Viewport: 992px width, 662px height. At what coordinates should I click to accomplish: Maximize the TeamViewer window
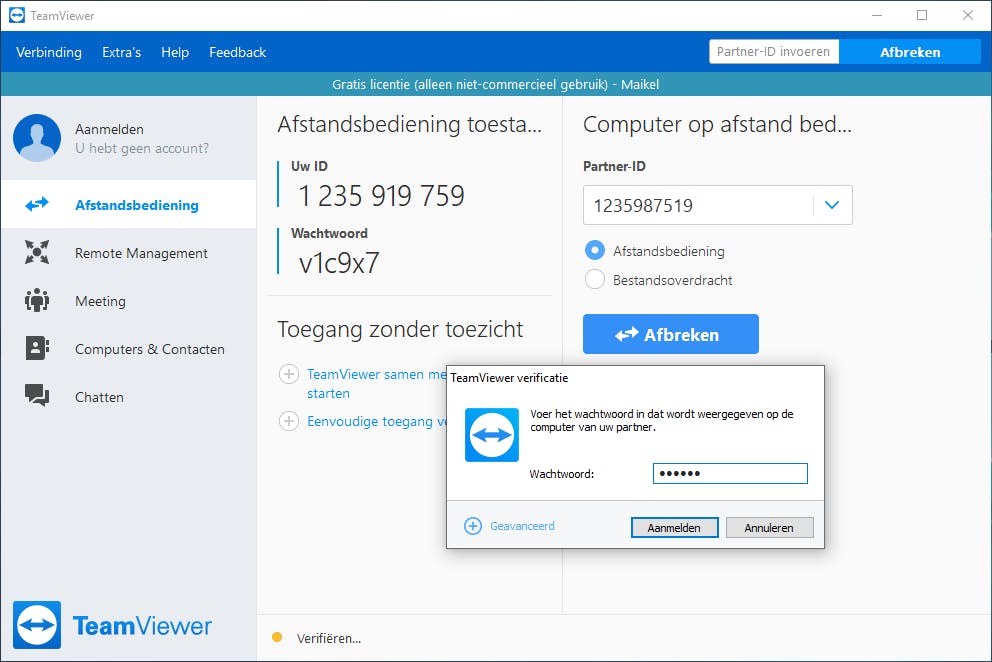(x=922, y=15)
